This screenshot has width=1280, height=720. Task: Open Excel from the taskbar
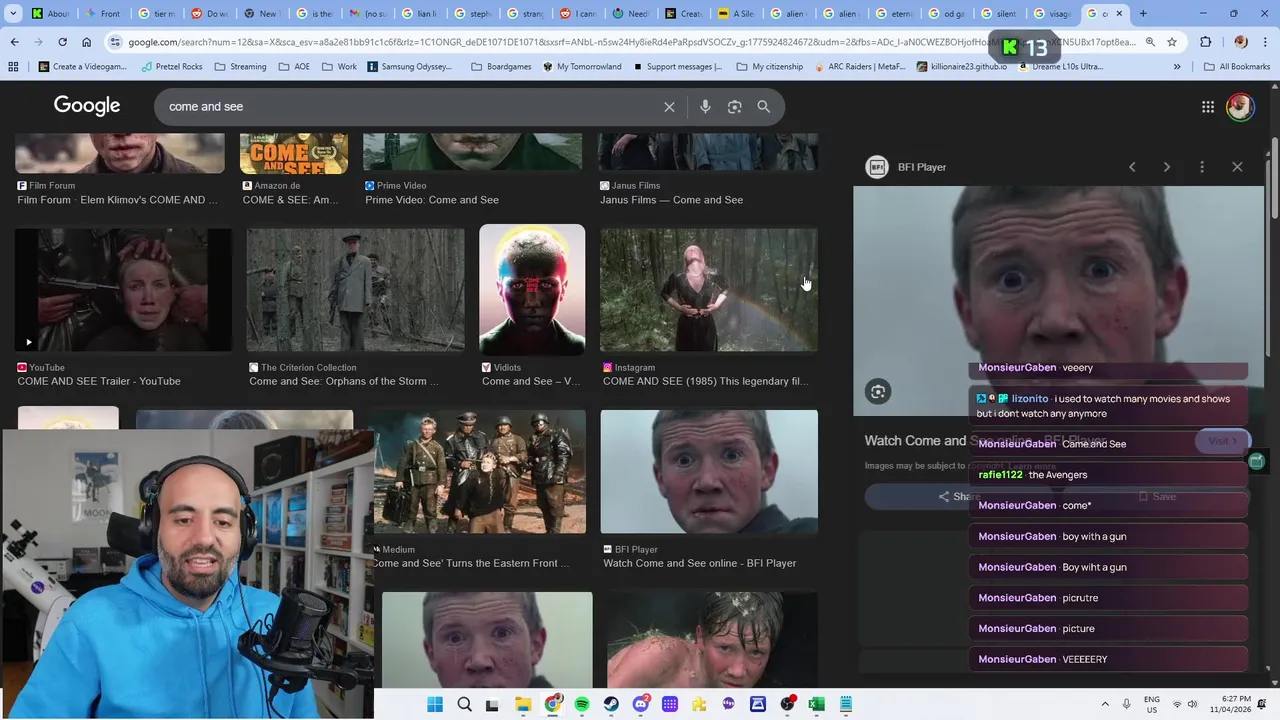(x=817, y=704)
